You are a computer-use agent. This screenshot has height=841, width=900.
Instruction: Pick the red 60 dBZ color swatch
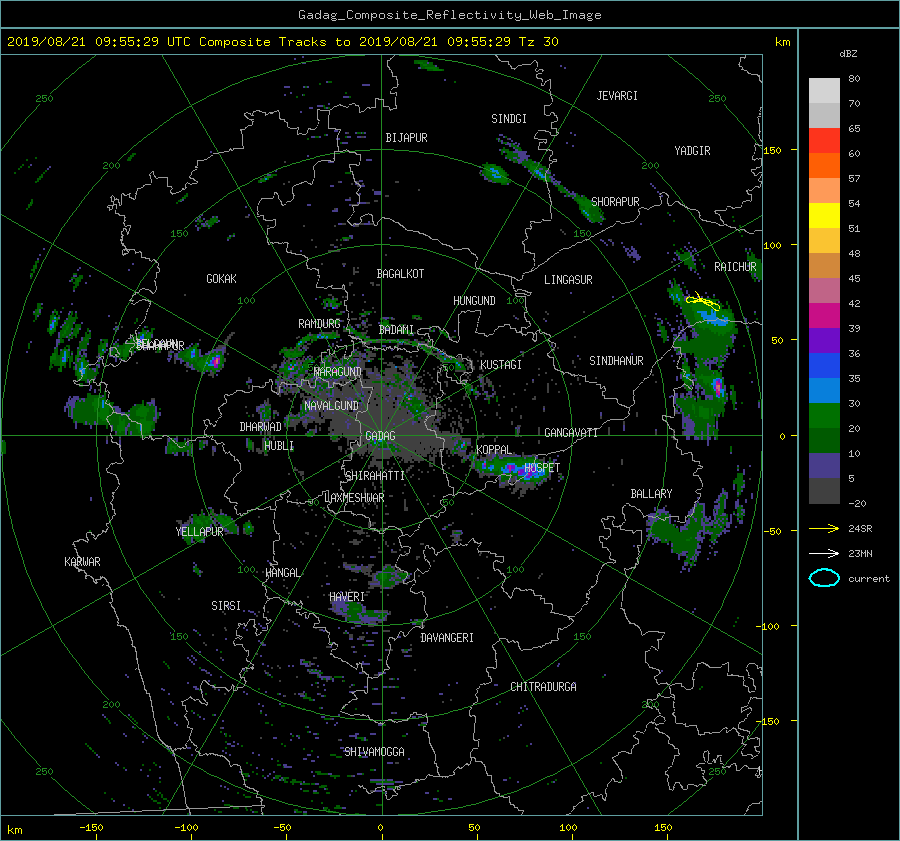pos(824,141)
